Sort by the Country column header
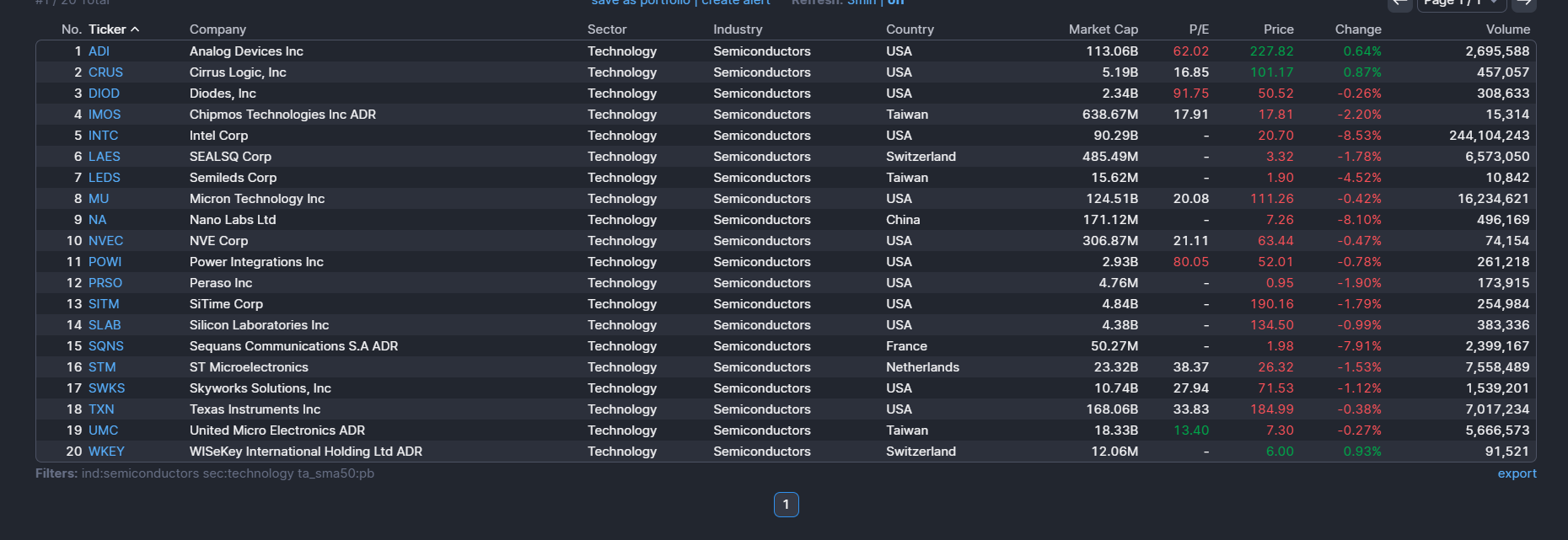 (x=910, y=29)
